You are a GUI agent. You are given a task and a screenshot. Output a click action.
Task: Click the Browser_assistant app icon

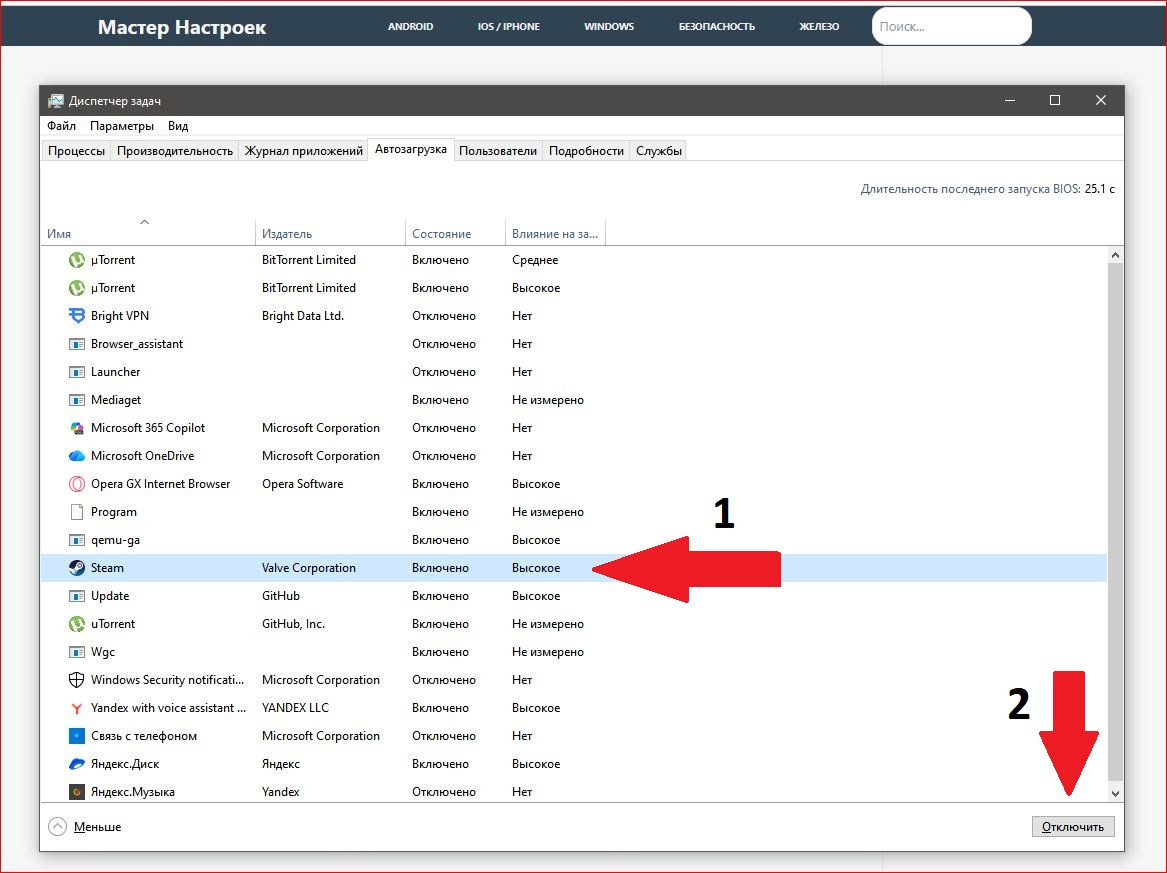click(x=77, y=344)
